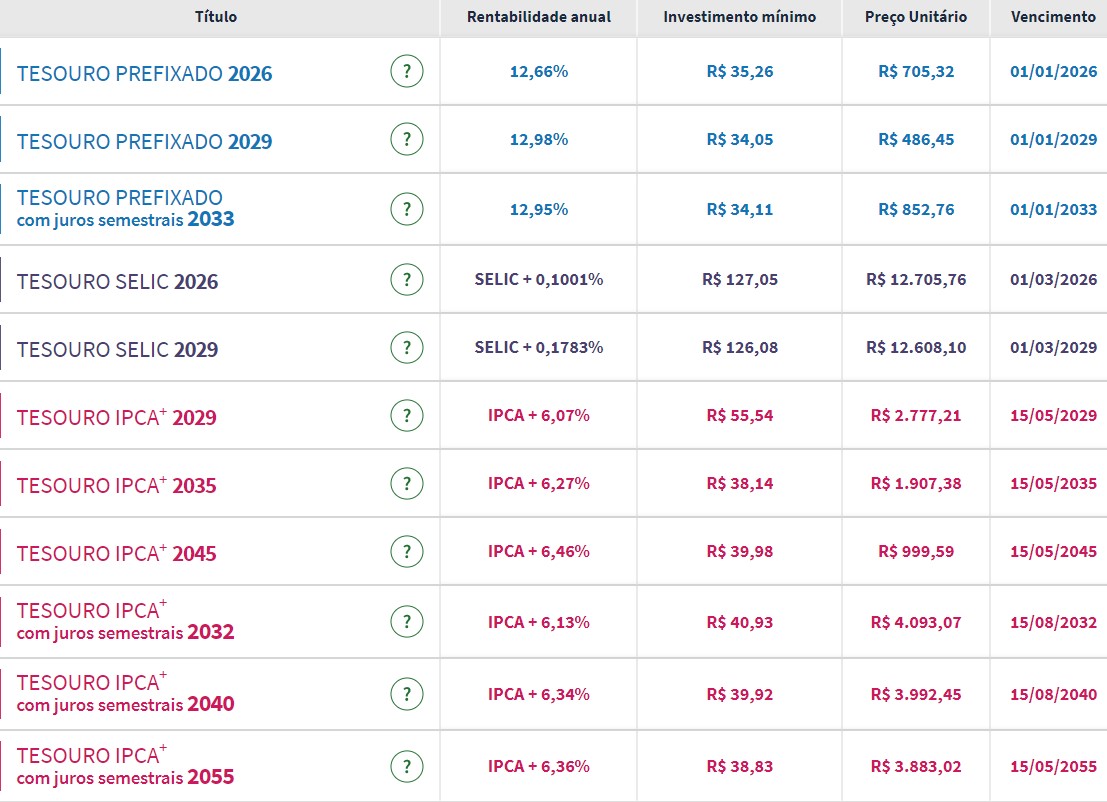
Task: Select the Tesouro Selic 2029 title
Action: coord(117,350)
